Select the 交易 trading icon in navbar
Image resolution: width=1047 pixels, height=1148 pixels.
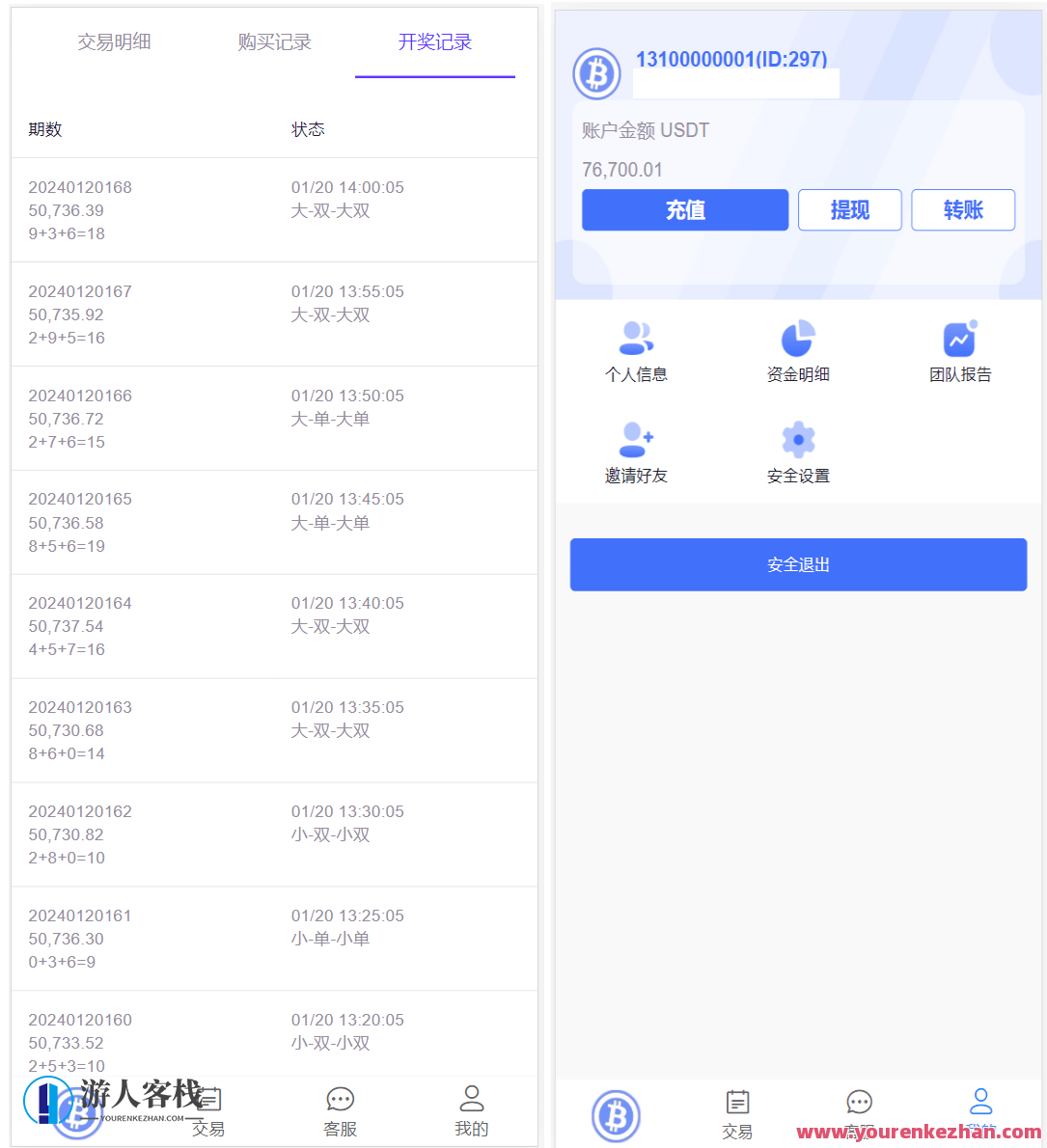(x=738, y=1103)
